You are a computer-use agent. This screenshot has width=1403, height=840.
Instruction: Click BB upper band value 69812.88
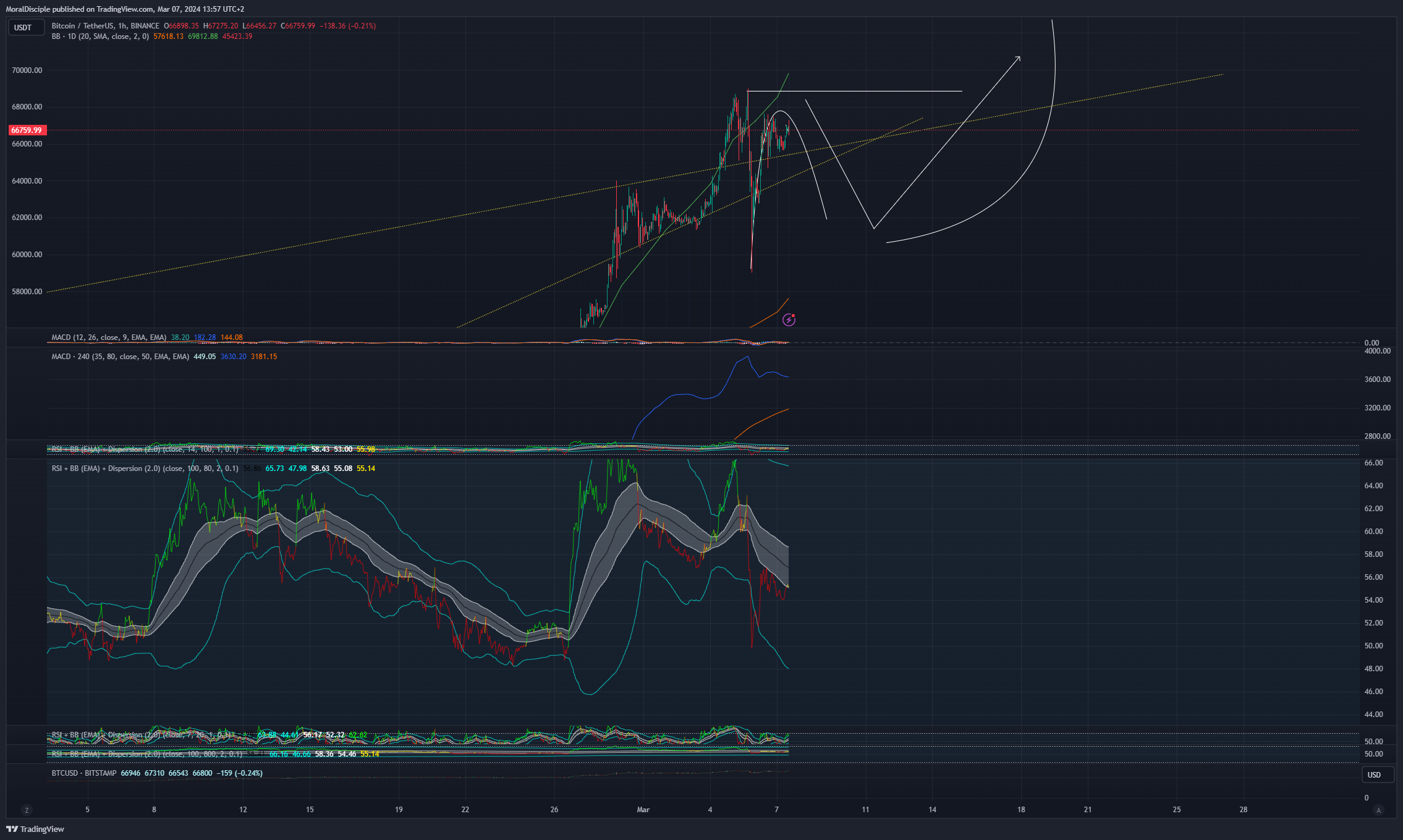click(x=203, y=36)
